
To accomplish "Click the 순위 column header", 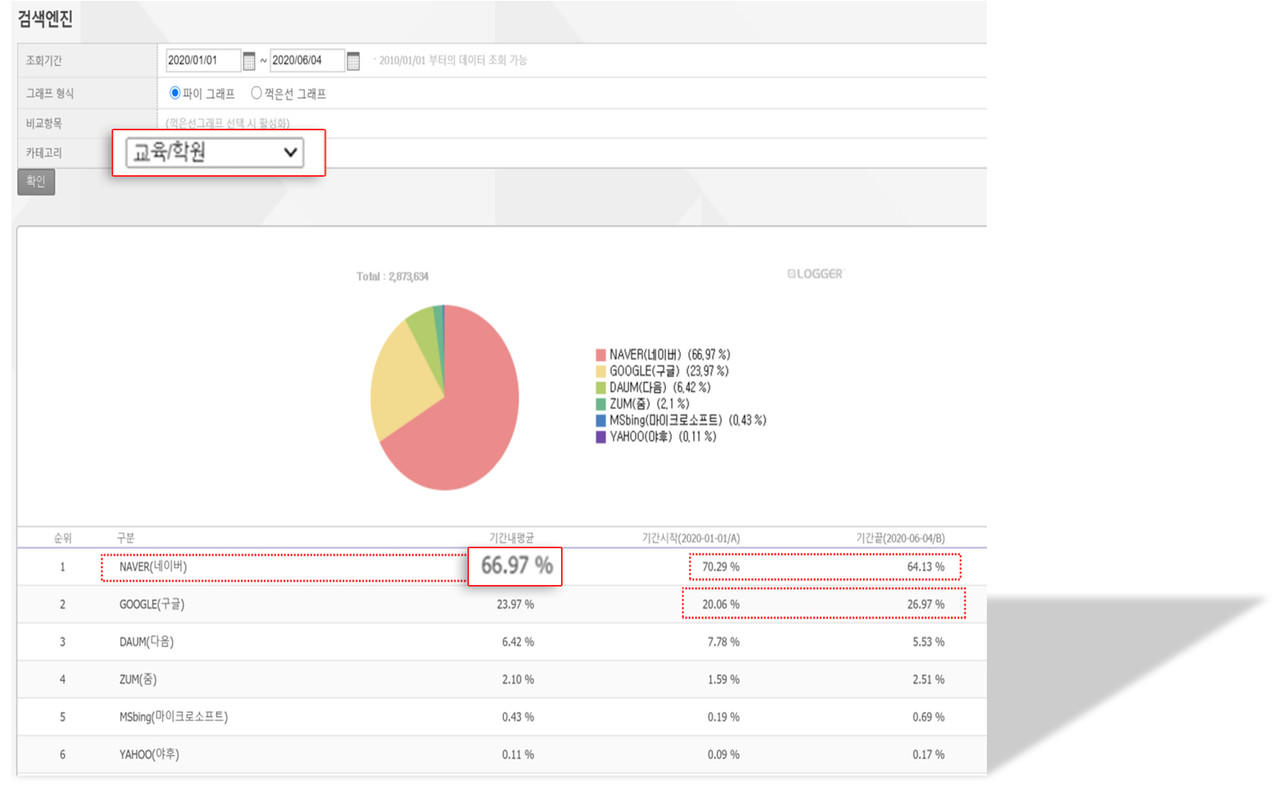I will point(62,538).
